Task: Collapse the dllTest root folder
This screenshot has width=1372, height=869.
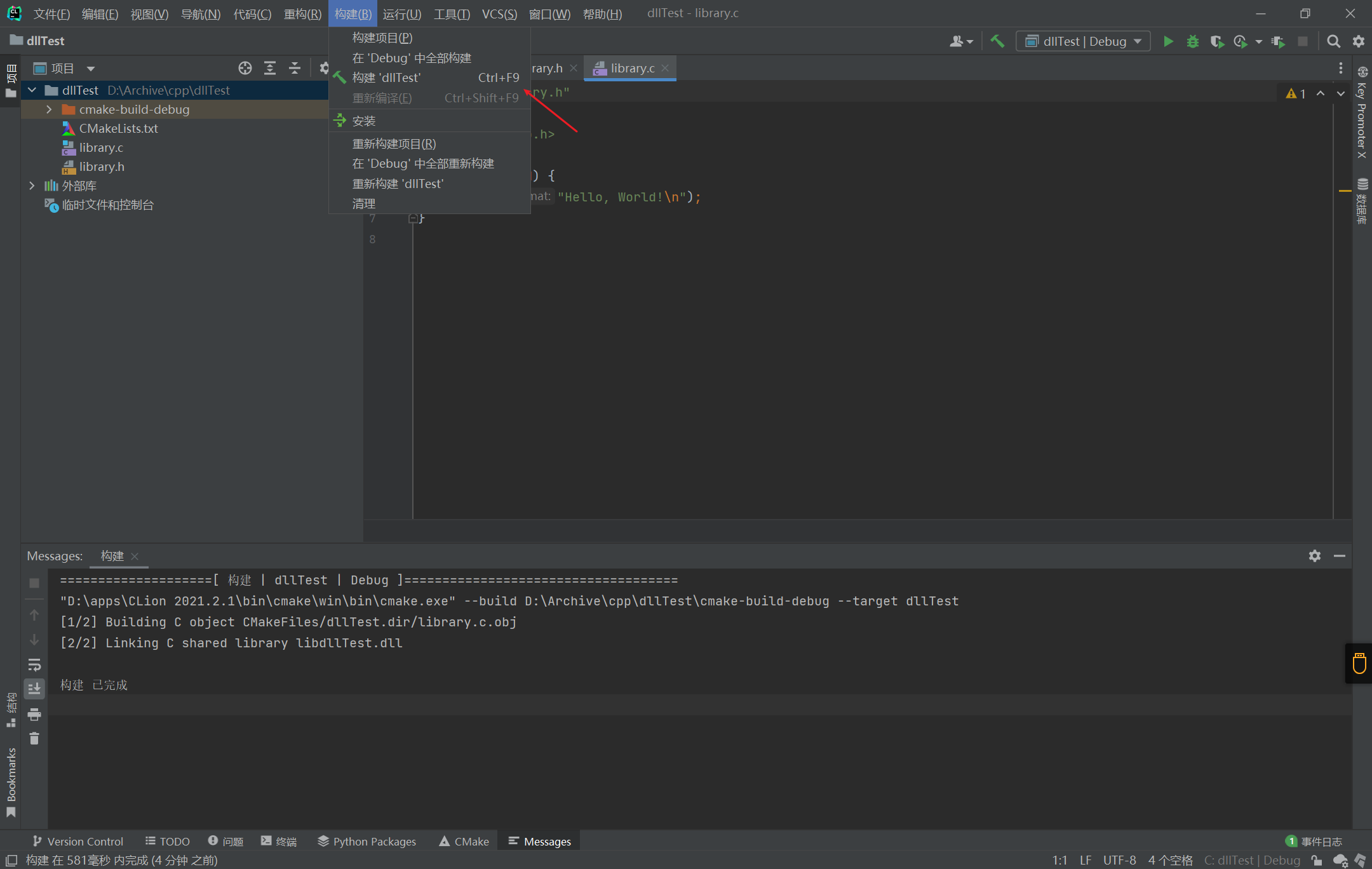Action: coord(32,90)
